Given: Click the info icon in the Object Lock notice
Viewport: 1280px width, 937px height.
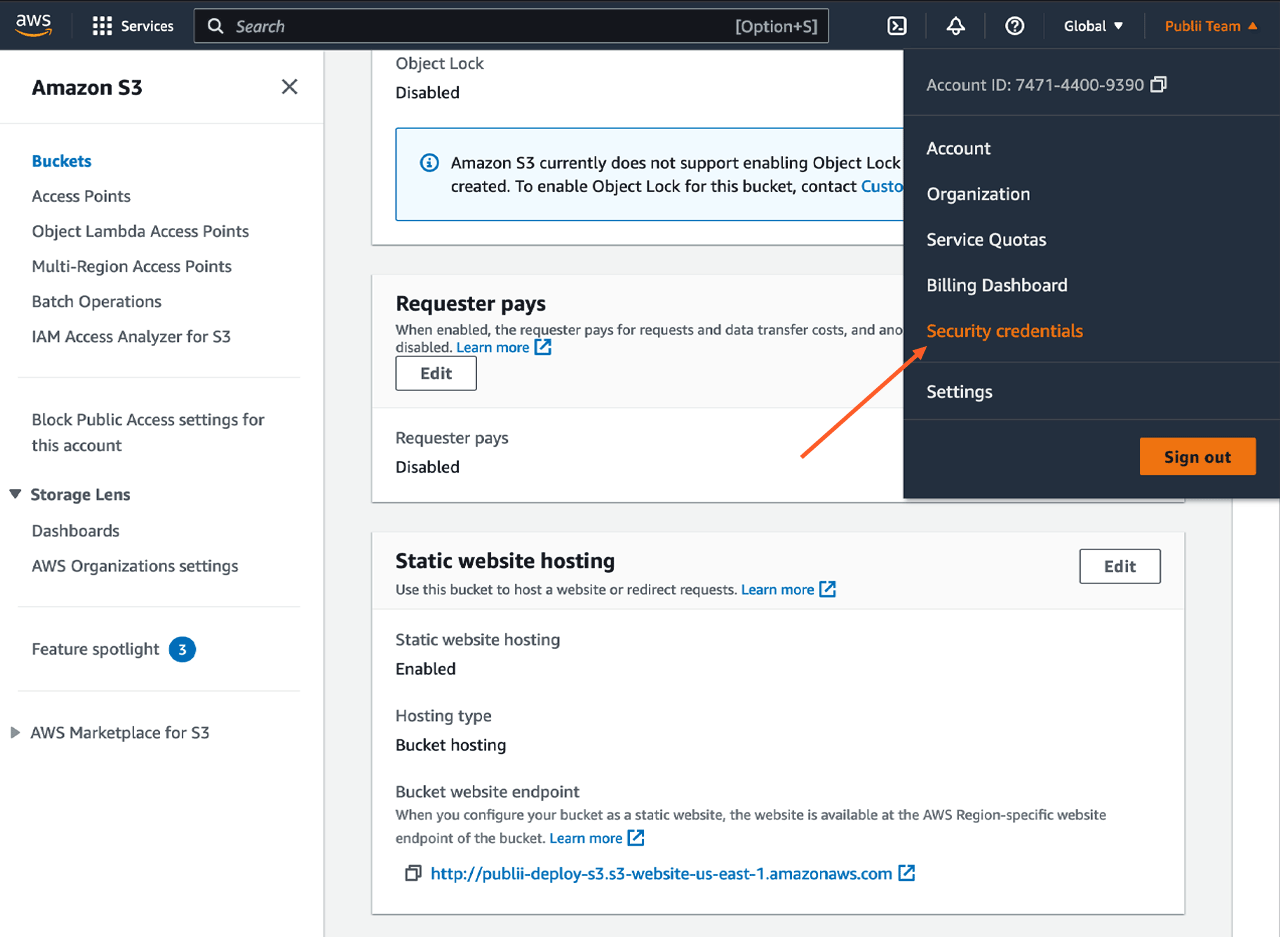Looking at the screenshot, I should pyautogui.click(x=429, y=163).
